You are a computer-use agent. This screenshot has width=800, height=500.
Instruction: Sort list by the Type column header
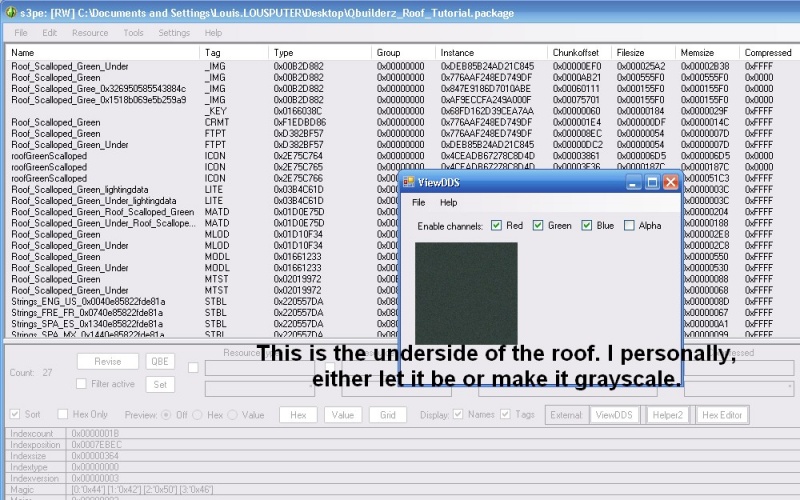pos(284,52)
